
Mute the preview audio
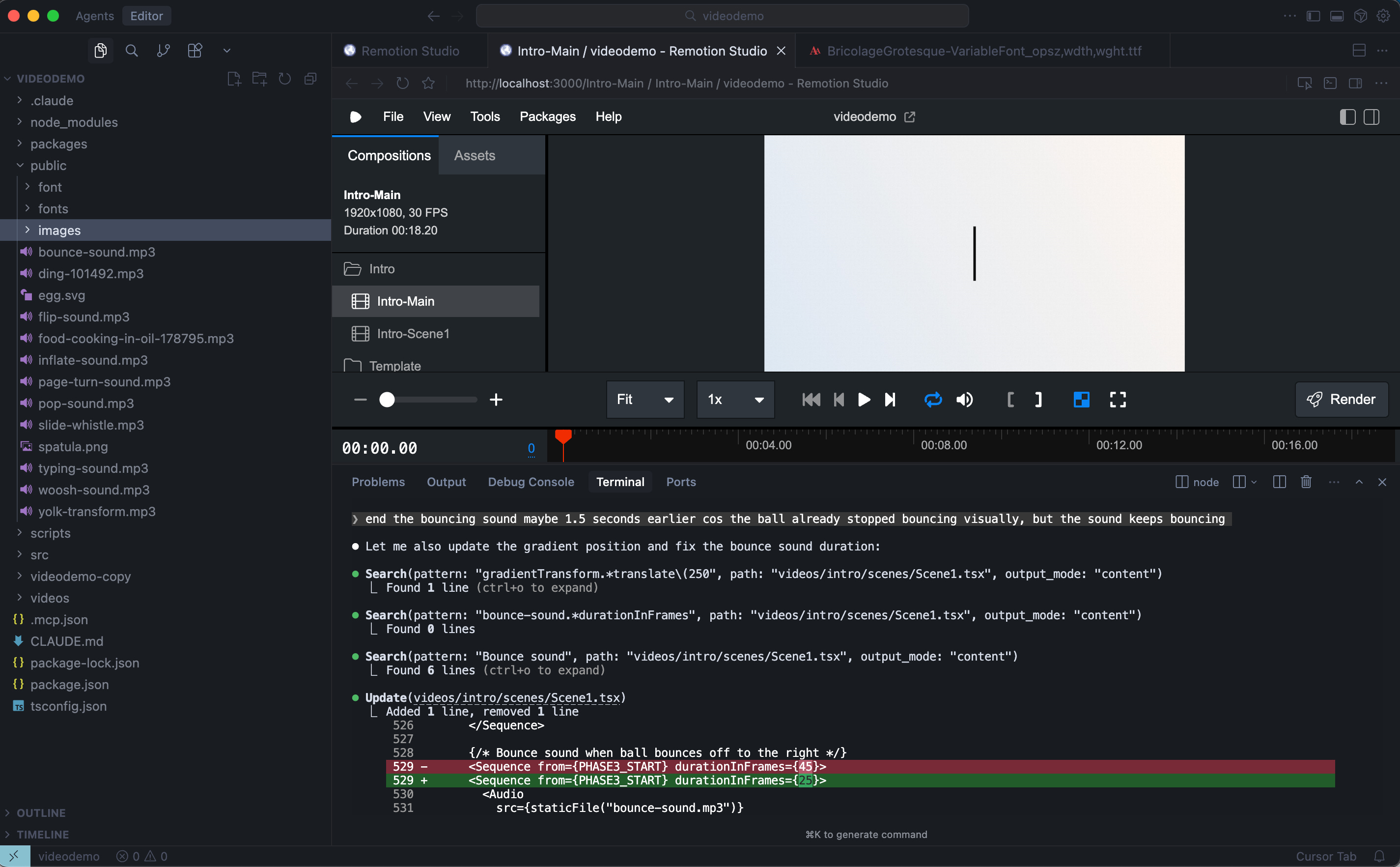click(964, 400)
